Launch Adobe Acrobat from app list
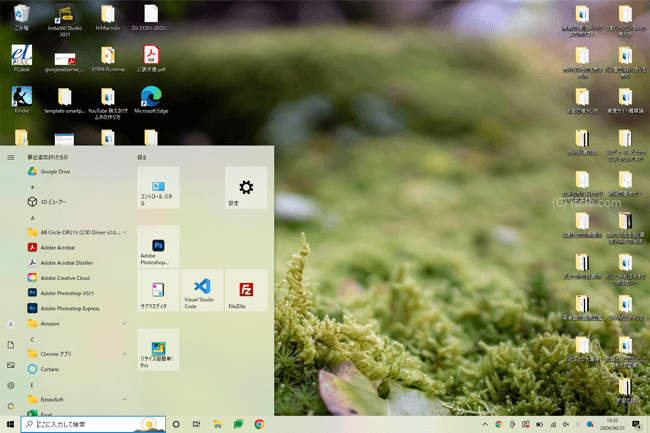Viewport: 650px width, 433px height. pyautogui.click(x=78, y=247)
